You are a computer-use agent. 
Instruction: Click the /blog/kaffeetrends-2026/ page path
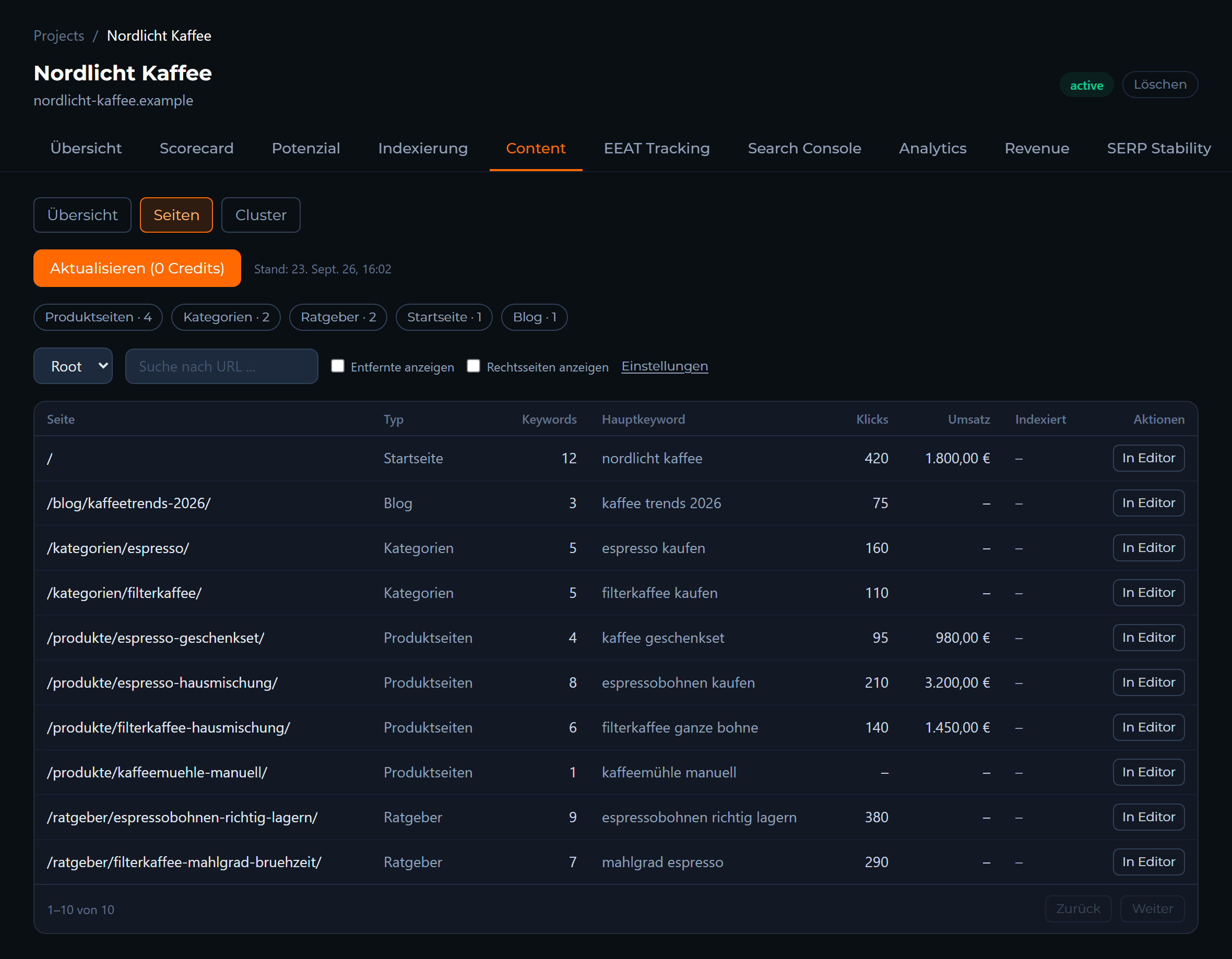tap(129, 503)
